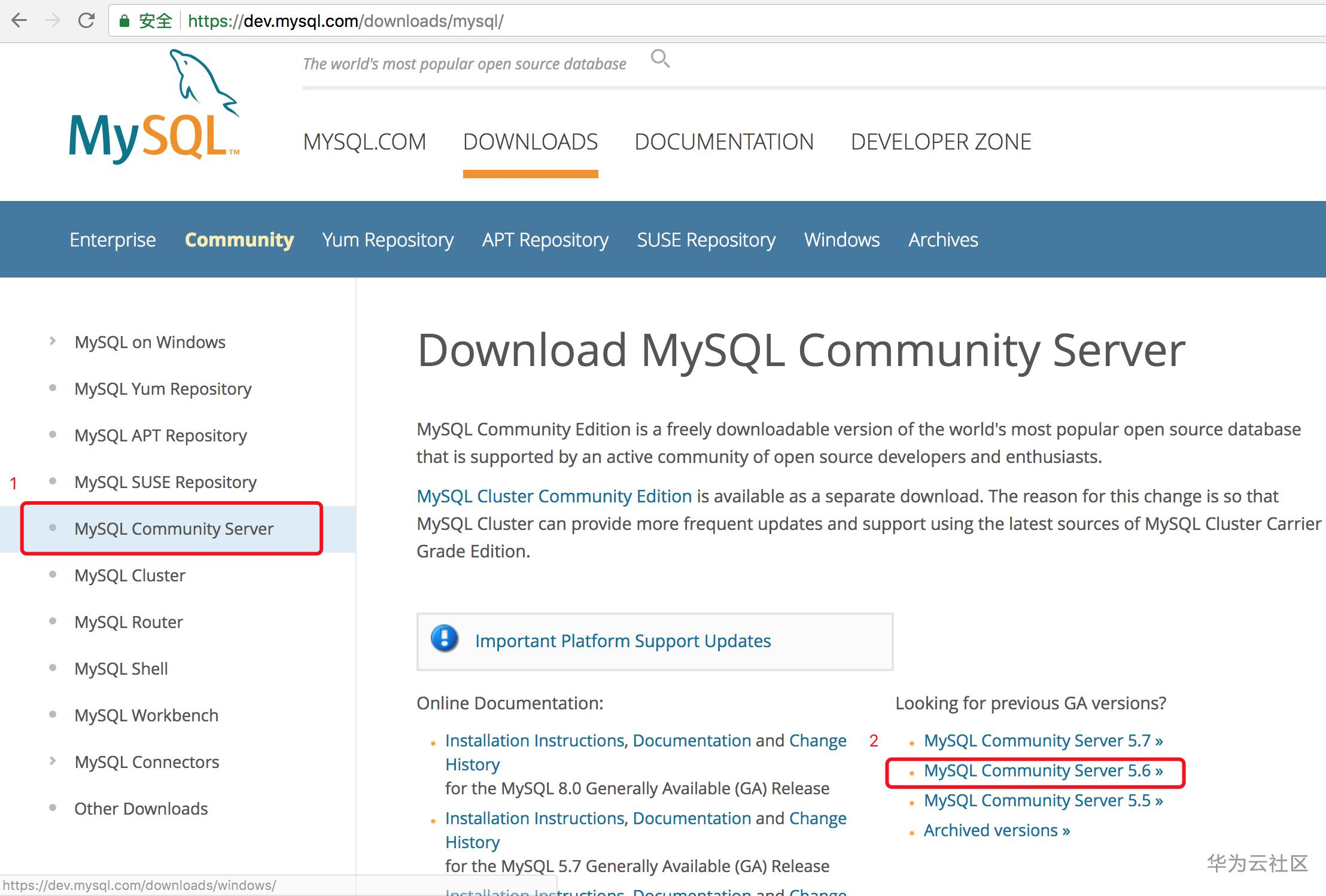Image resolution: width=1326 pixels, height=896 pixels.
Task: Open the DOCUMENTATION main tab
Action: pyautogui.click(x=724, y=142)
